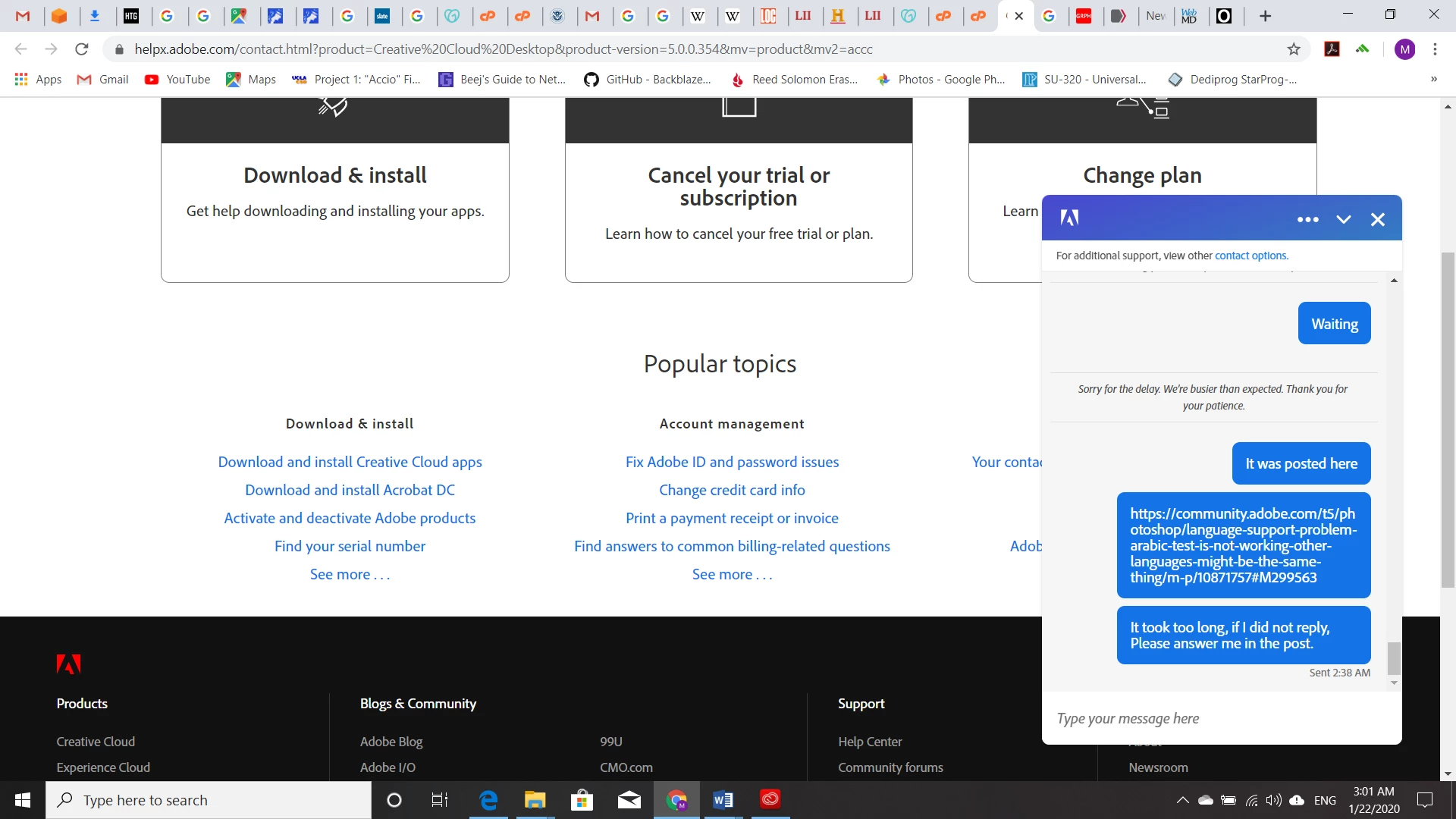Open the GitHub Backblaze bookmark

coord(647,79)
